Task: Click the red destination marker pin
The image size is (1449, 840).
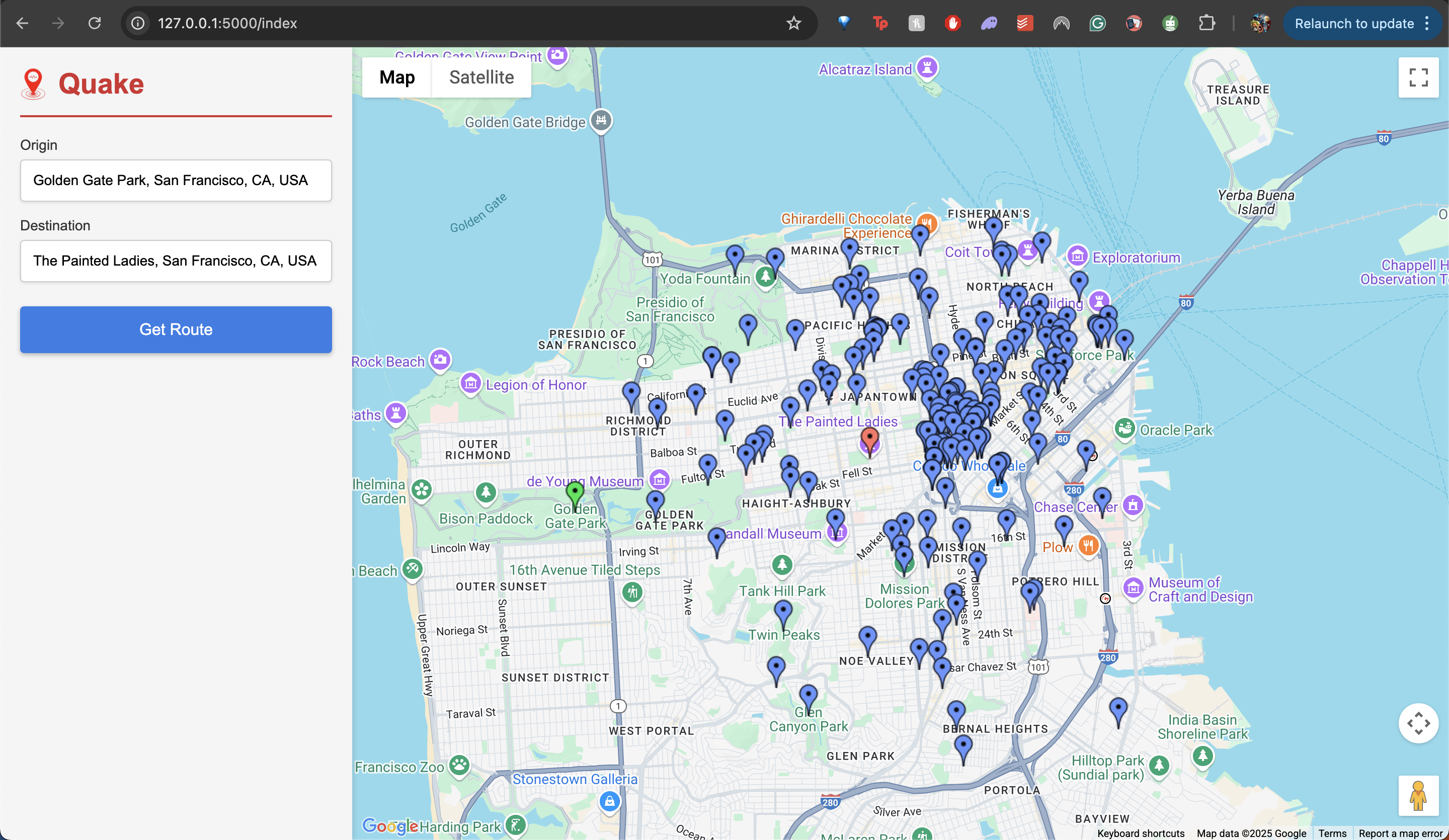Action: (869, 439)
